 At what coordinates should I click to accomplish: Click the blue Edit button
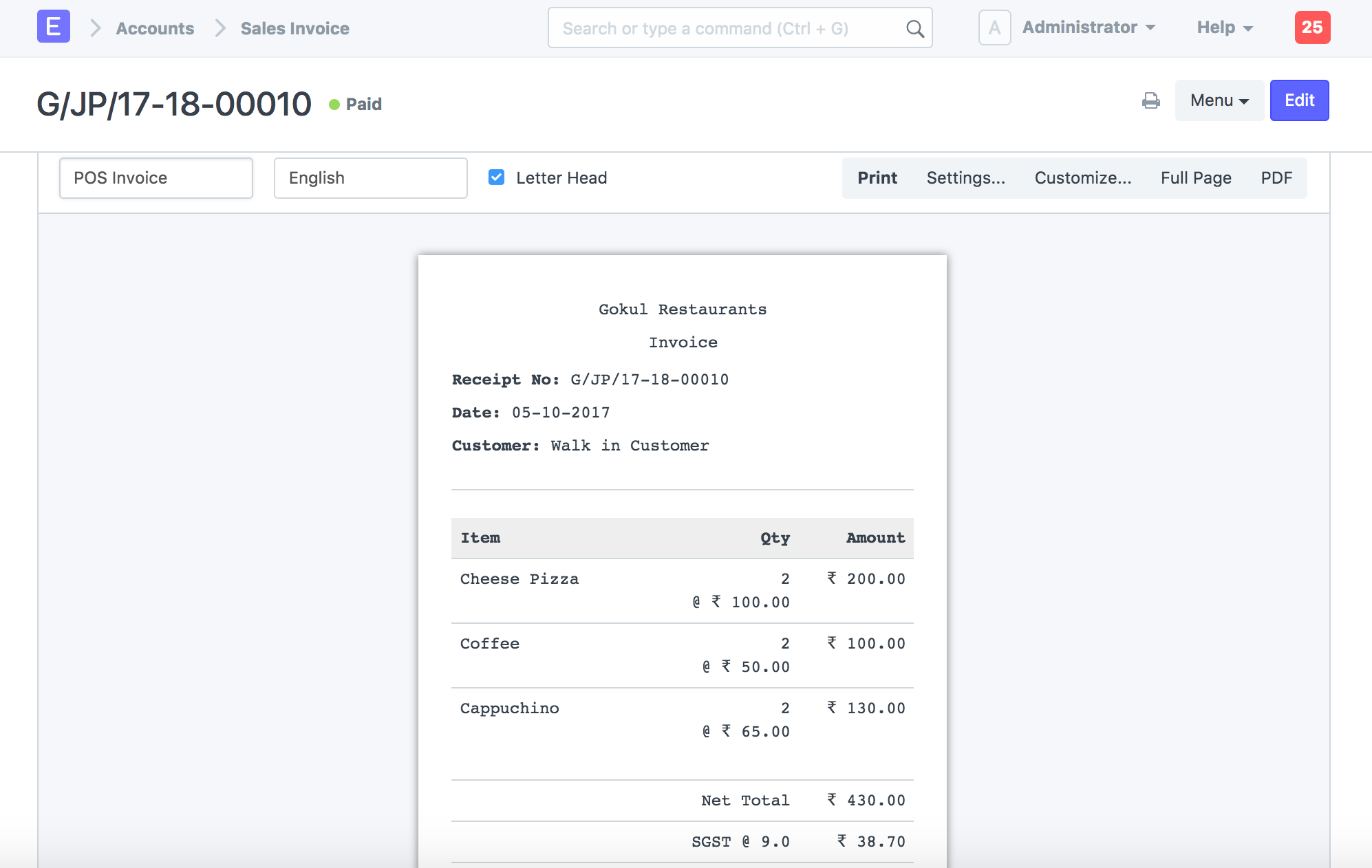1298,100
